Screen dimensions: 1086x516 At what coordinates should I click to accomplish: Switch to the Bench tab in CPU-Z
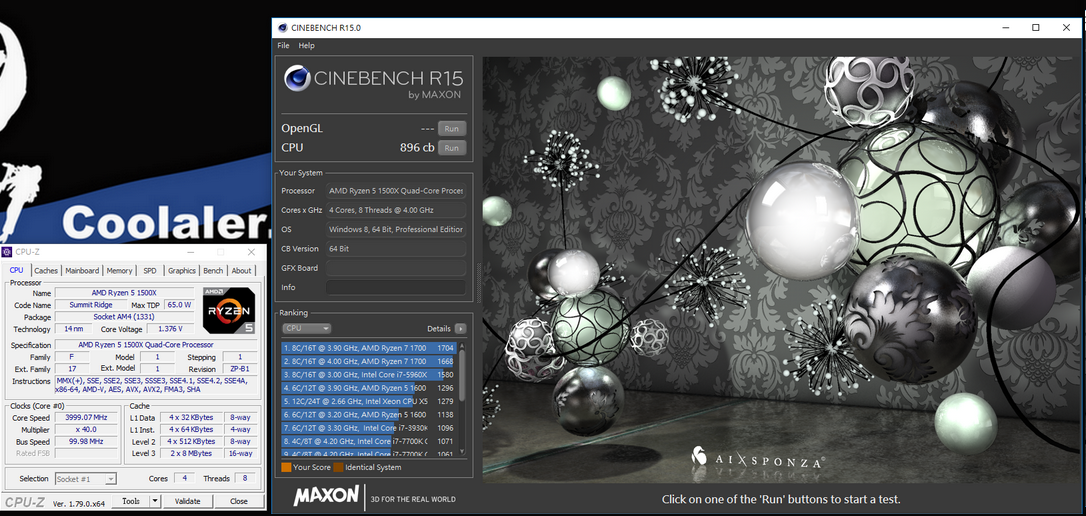point(213,271)
